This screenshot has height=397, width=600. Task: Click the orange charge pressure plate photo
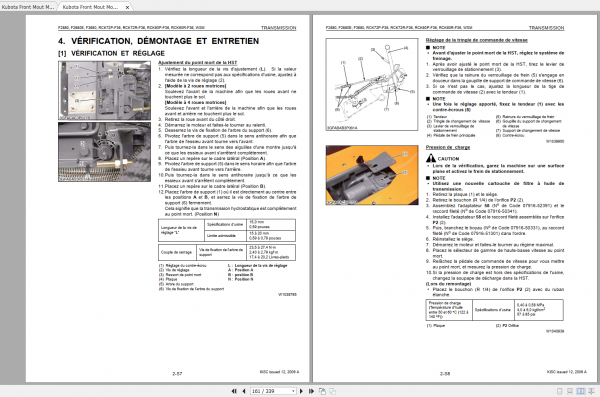372,175
